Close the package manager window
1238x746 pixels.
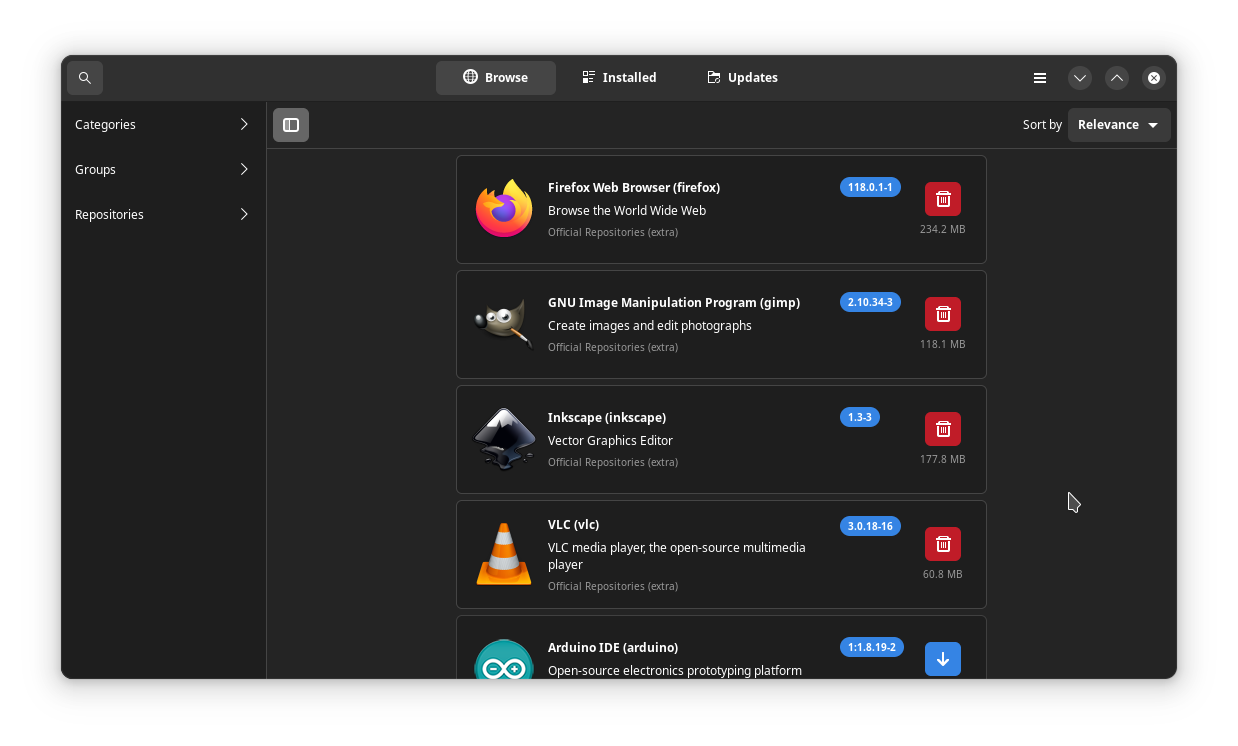click(x=1154, y=78)
